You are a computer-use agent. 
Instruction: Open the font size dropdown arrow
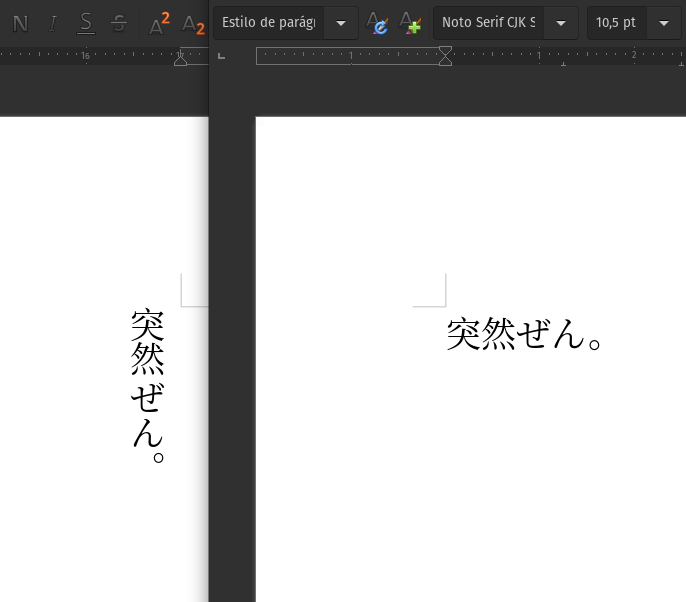(664, 23)
